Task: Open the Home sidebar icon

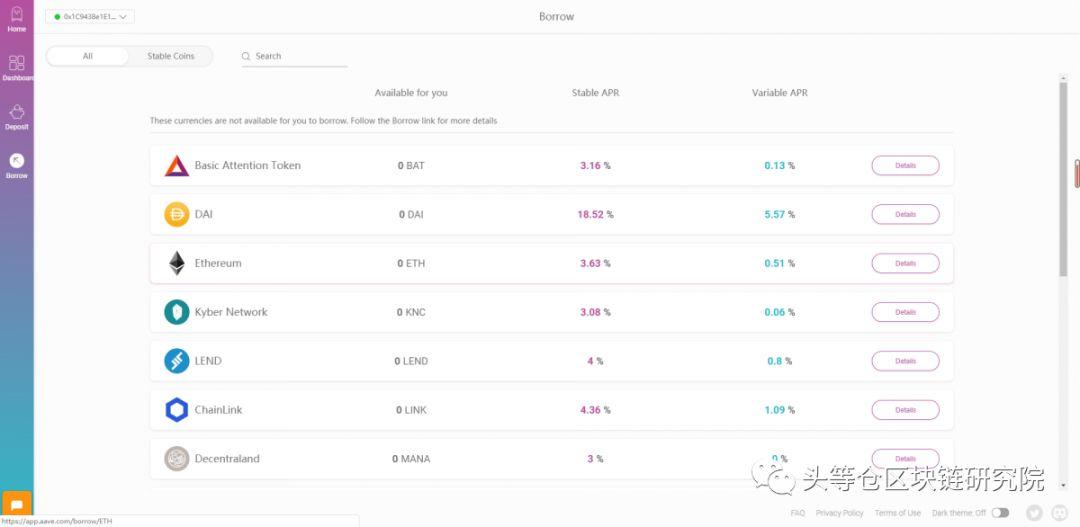Action: (17, 15)
